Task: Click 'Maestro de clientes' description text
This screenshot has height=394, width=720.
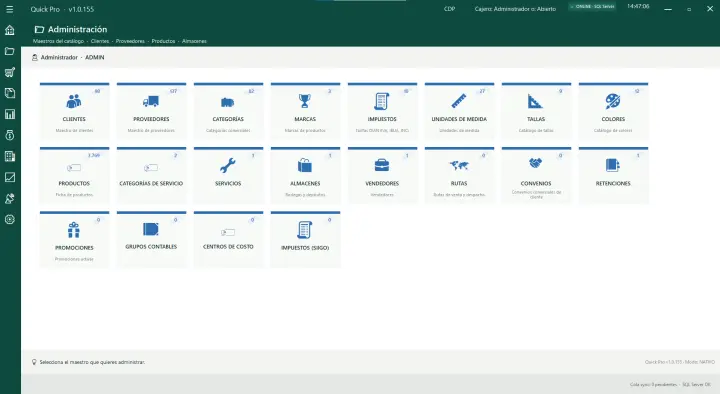Action: 74,131
